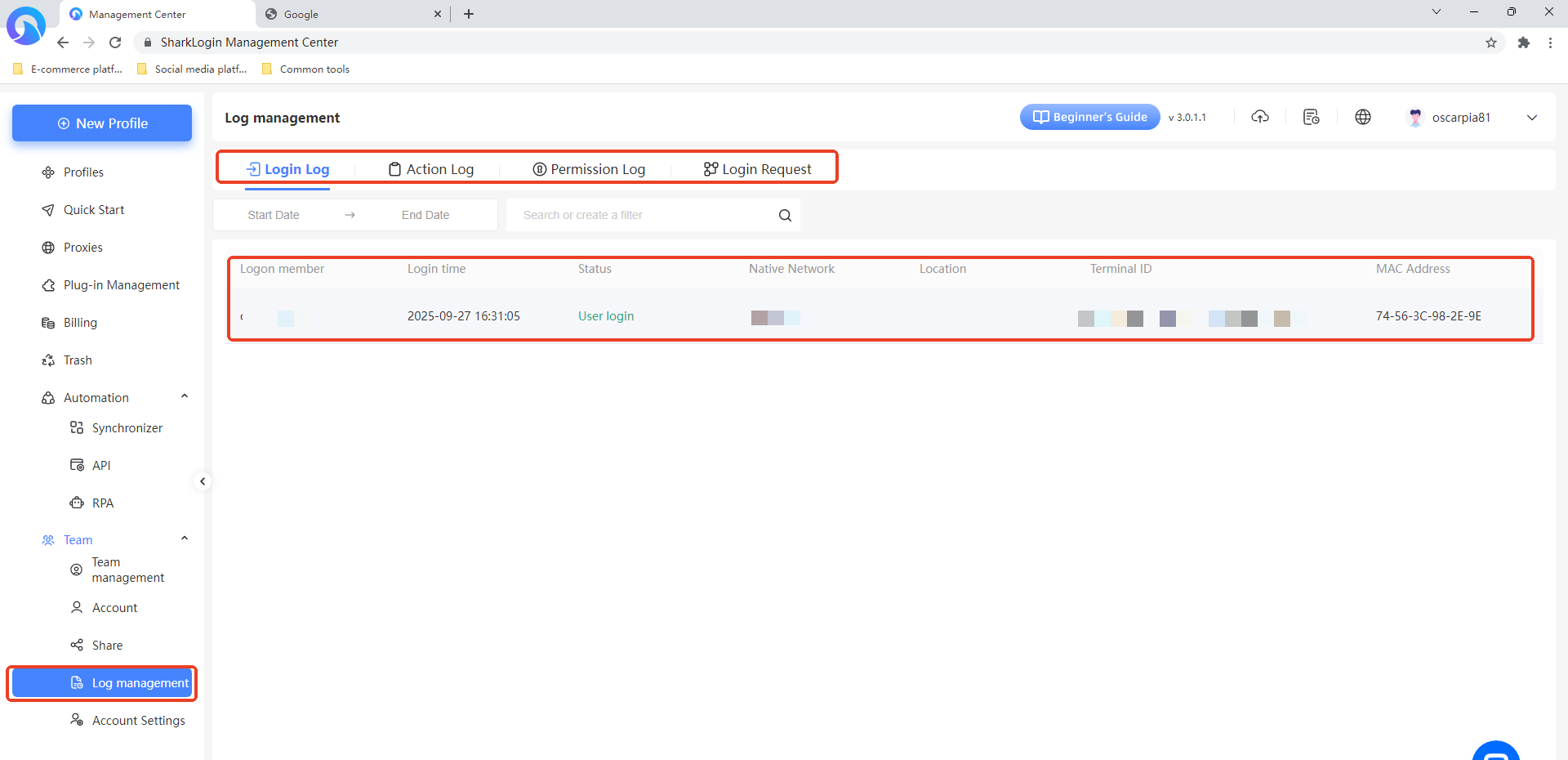Click the search magnifier icon

tap(785, 215)
